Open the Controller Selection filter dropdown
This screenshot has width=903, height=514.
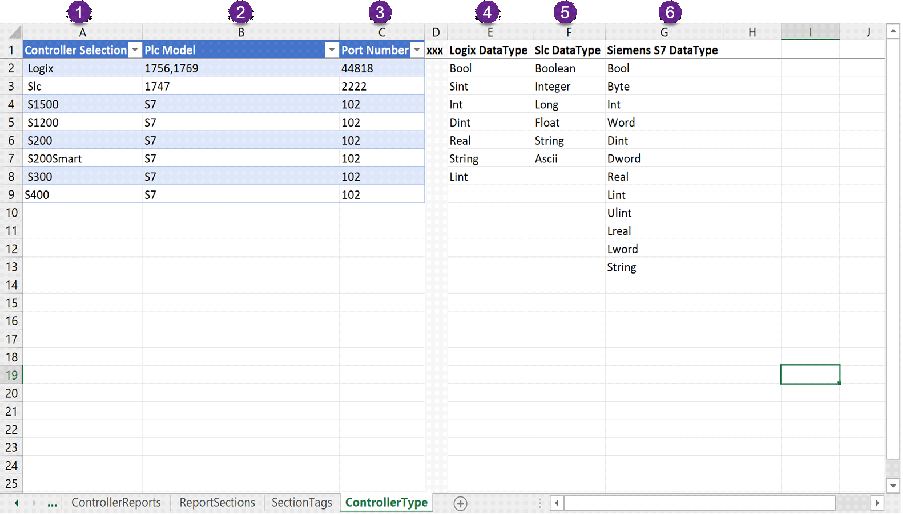[135, 50]
